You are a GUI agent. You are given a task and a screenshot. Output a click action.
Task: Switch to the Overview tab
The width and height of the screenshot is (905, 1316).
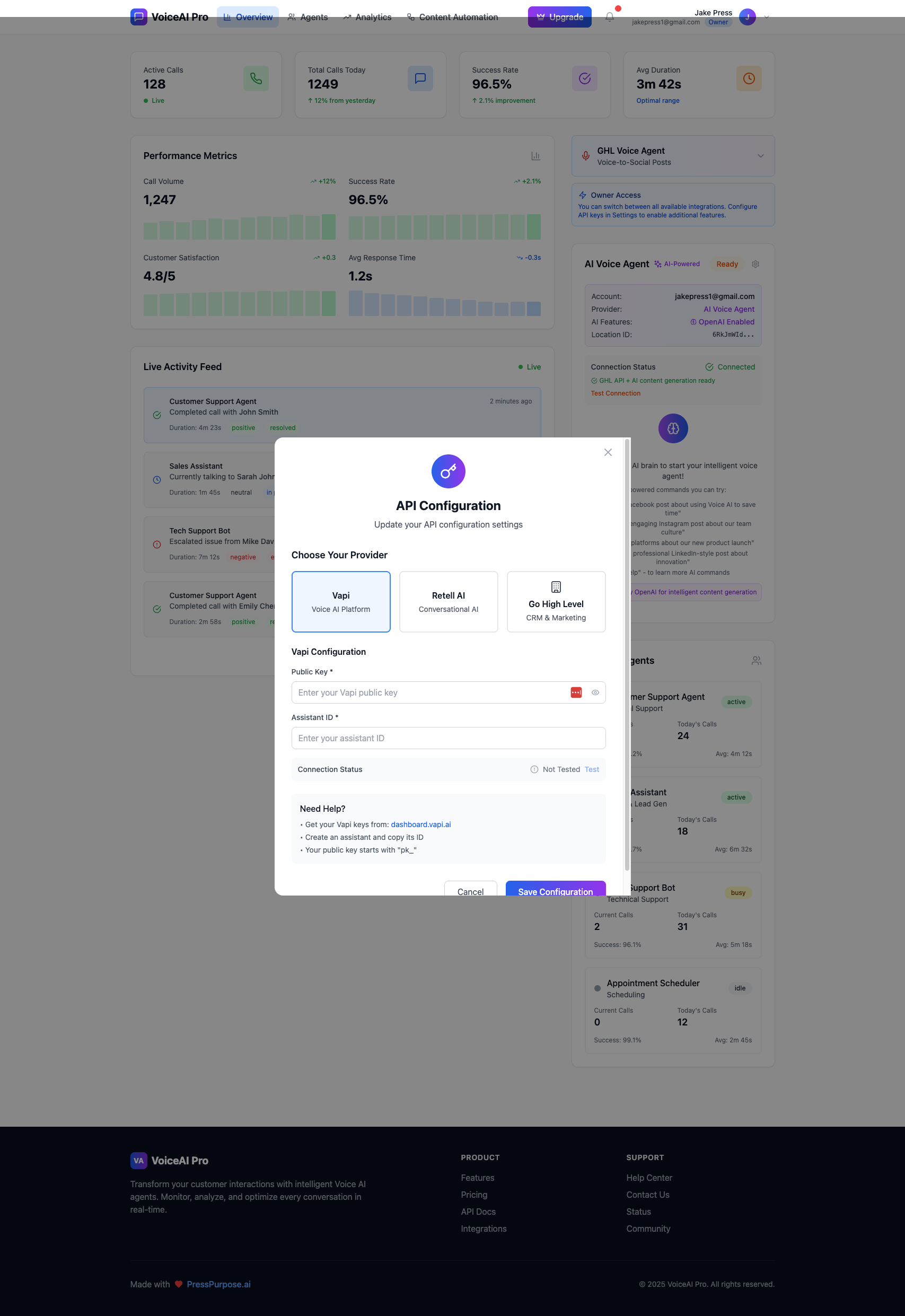248,17
